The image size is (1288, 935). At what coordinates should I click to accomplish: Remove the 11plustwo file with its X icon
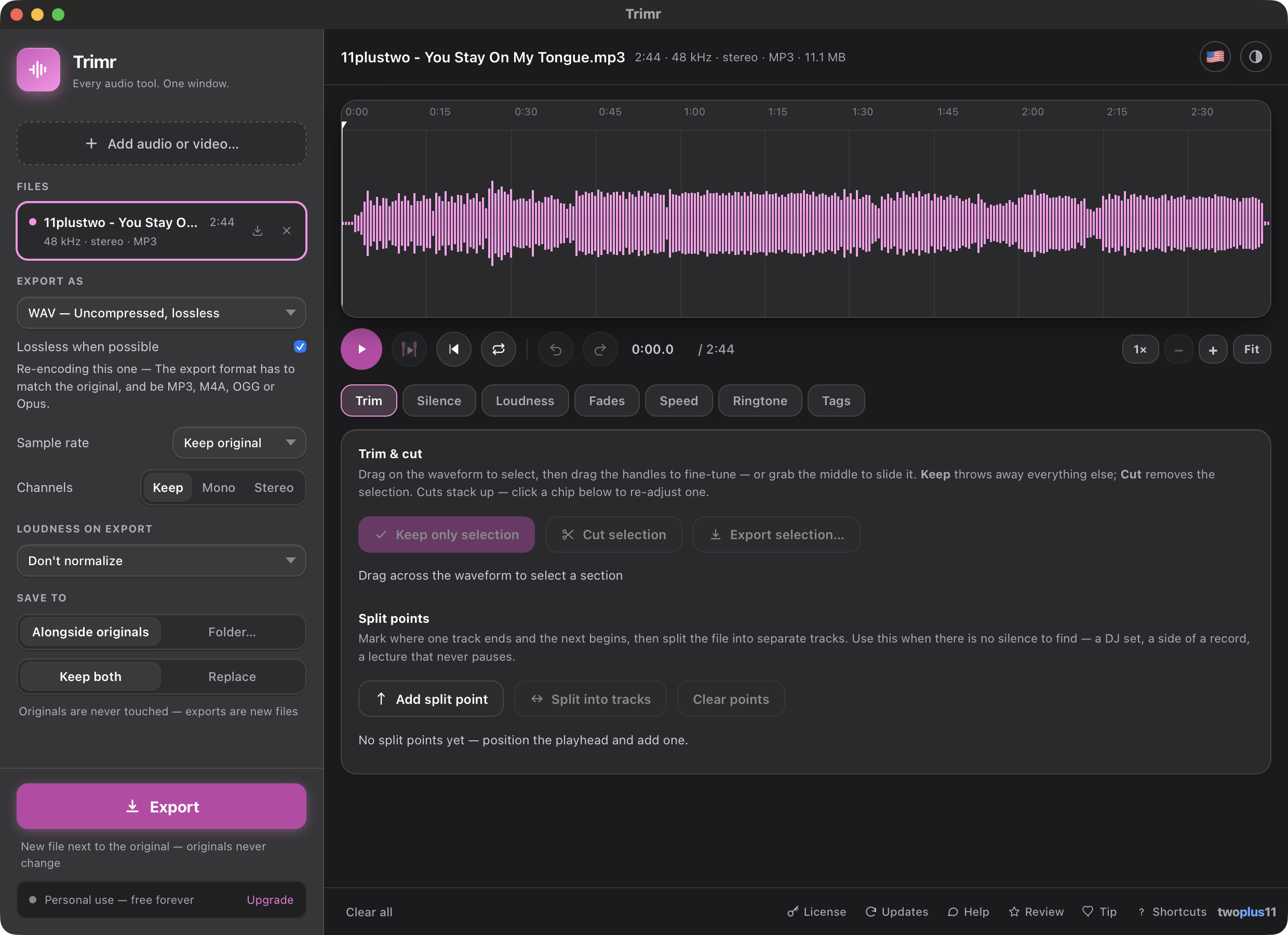(287, 231)
